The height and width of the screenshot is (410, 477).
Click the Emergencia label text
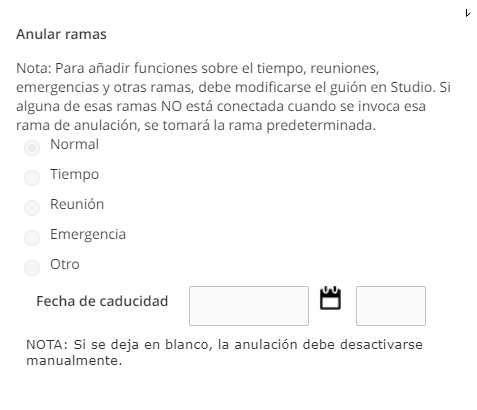pos(88,235)
